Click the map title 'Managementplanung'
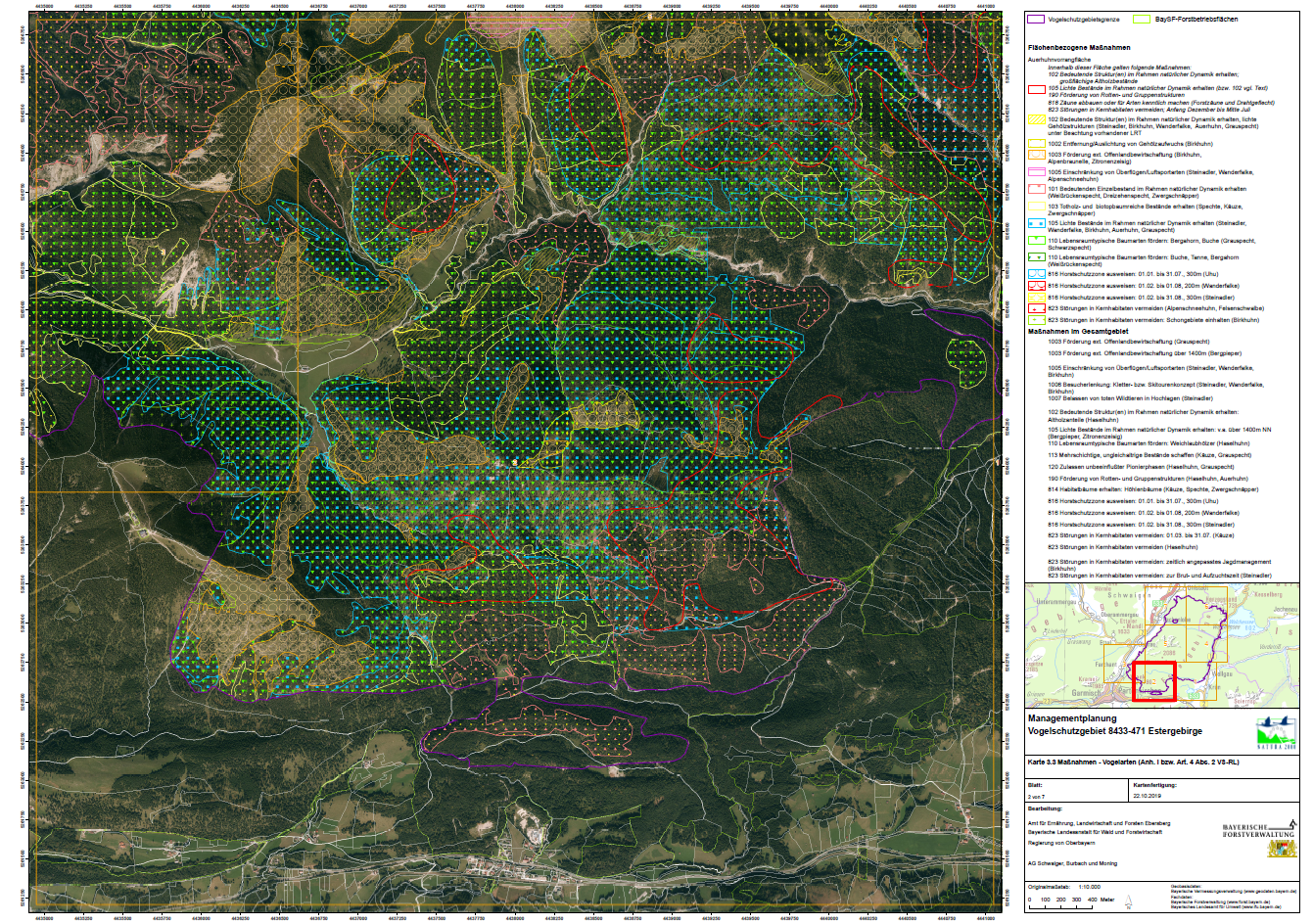The image size is (1313, 924). point(1070,719)
